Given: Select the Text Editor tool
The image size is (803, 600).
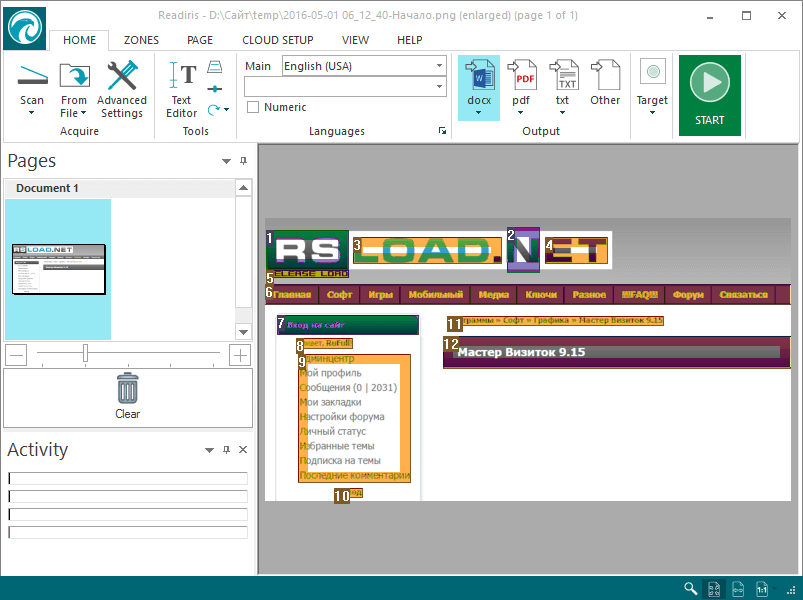Looking at the screenshot, I should click(x=181, y=88).
